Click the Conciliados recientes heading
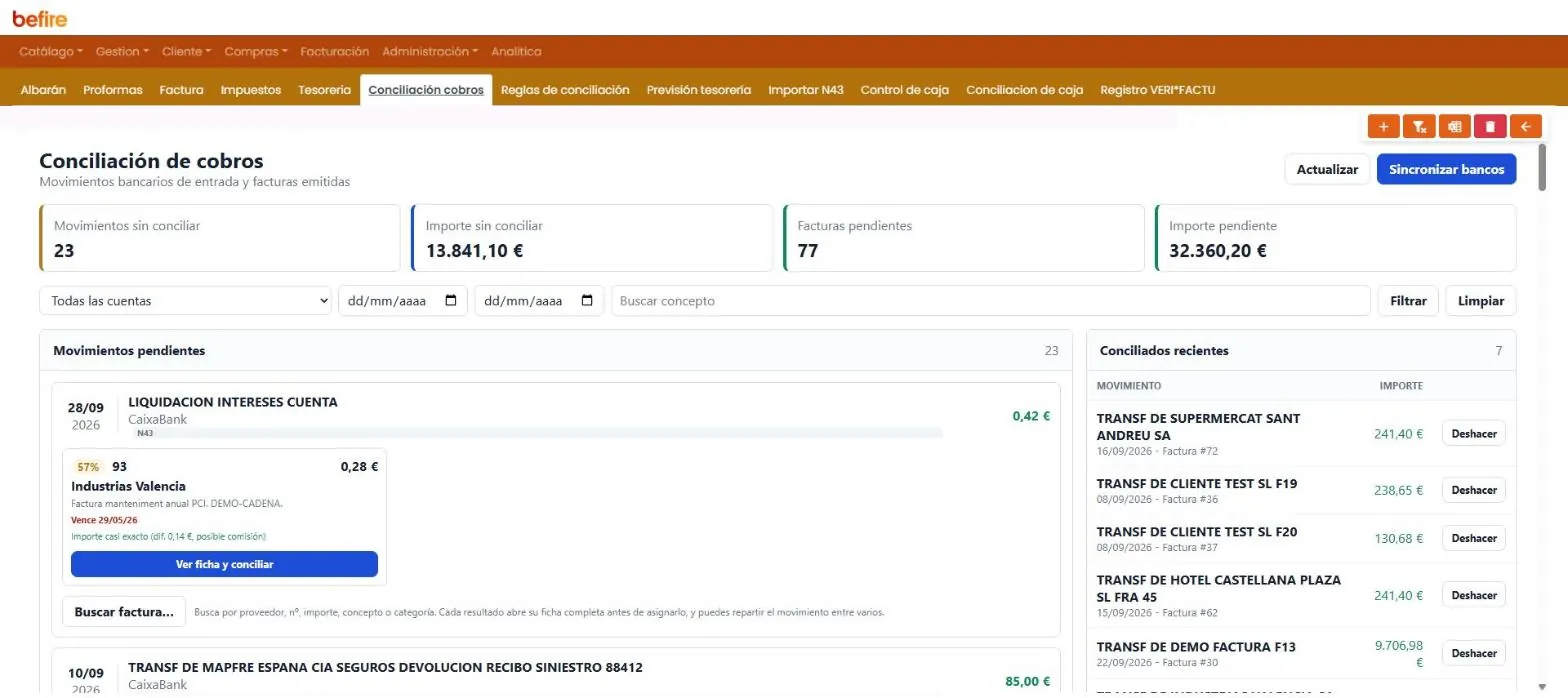 tap(1164, 351)
